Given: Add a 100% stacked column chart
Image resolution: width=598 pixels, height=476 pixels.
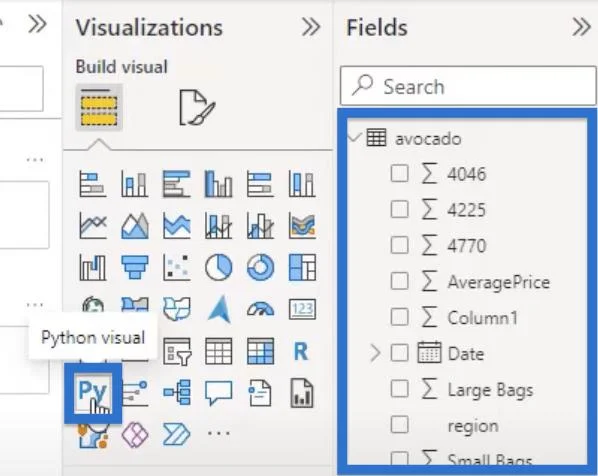Looking at the screenshot, I should [x=302, y=184].
